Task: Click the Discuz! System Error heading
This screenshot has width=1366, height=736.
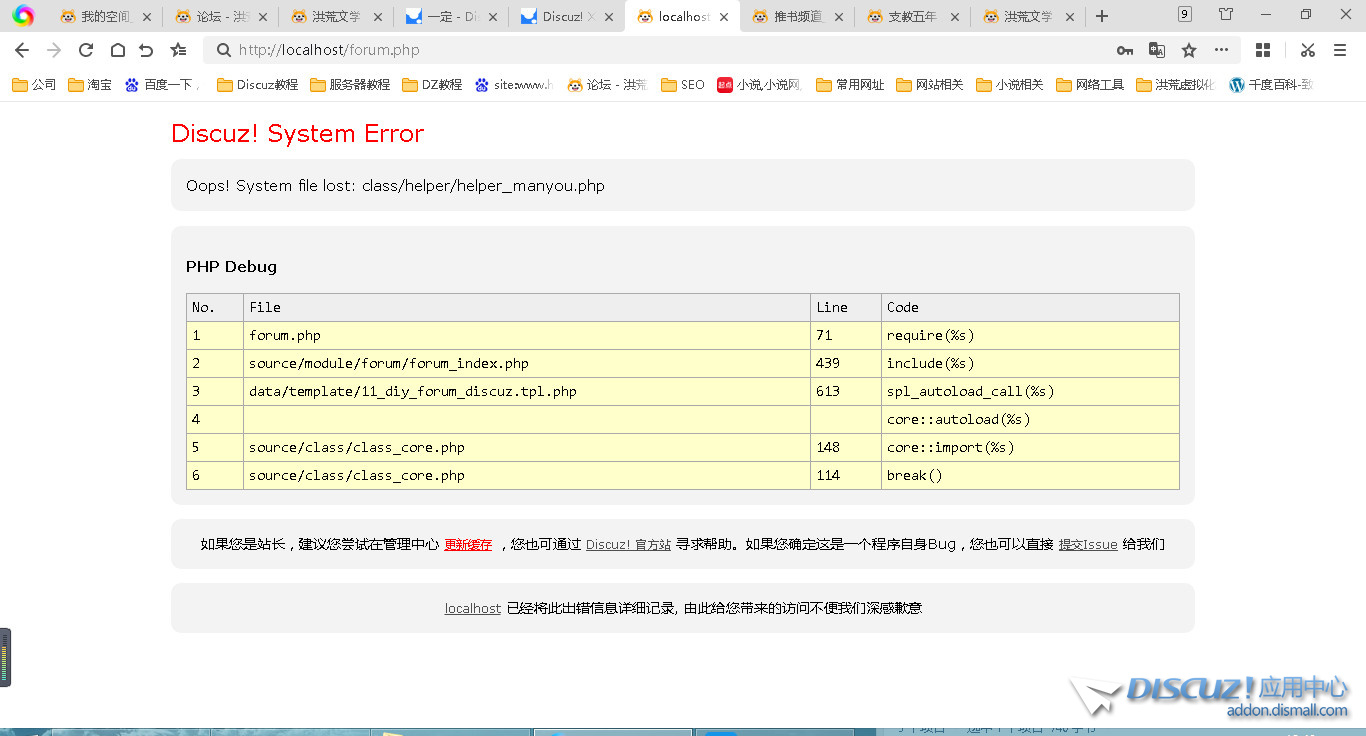Action: coord(298,134)
